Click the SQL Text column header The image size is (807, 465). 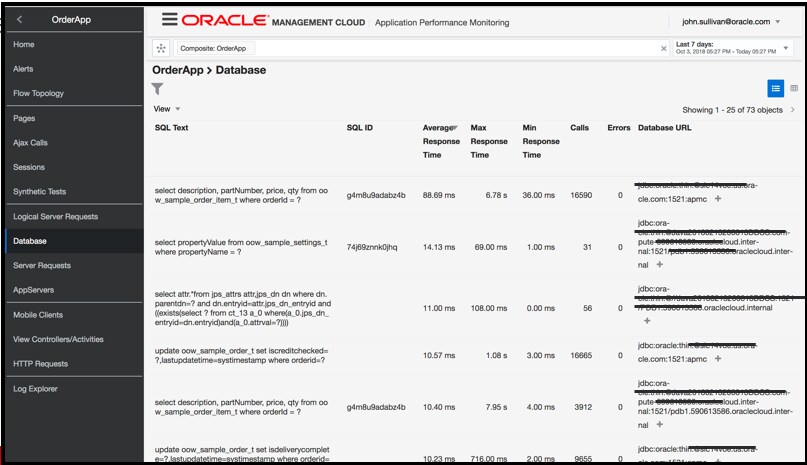point(171,128)
